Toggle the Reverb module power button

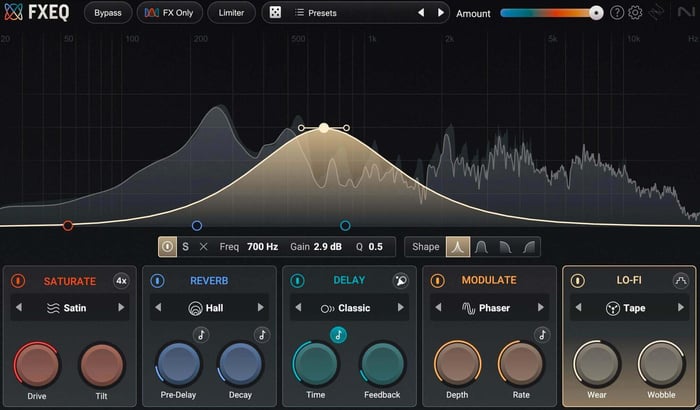click(x=157, y=281)
